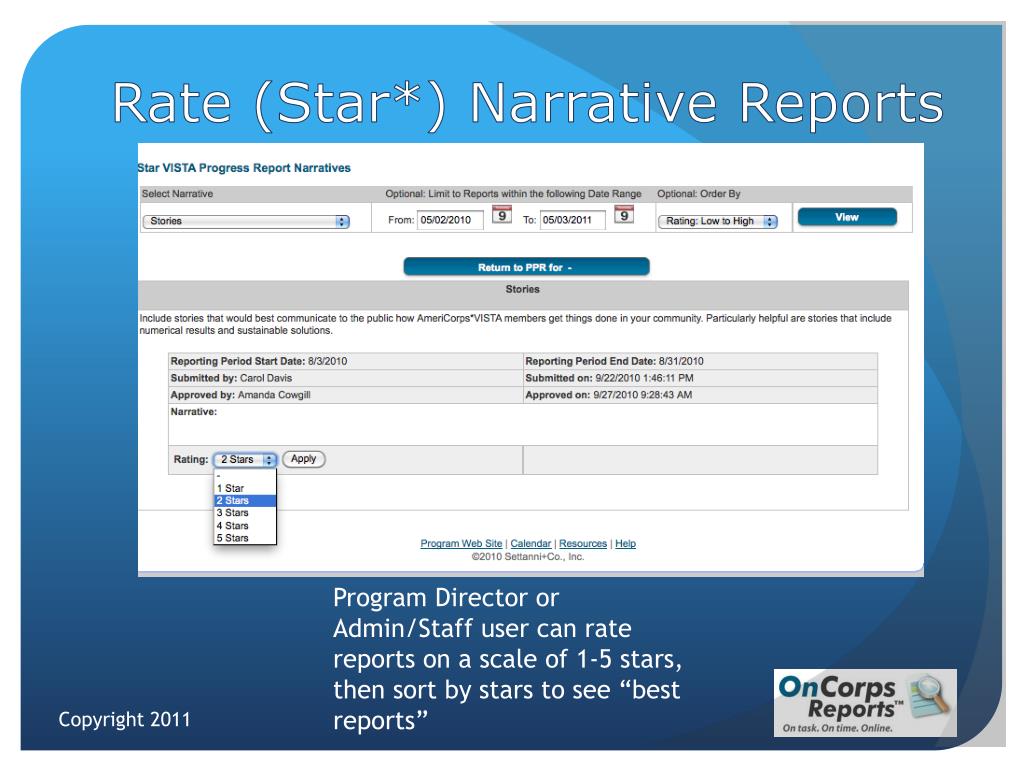This screenshot has width=1024, height=768.
Task: Open the Order By Rating dropdown
Action: 718,221
